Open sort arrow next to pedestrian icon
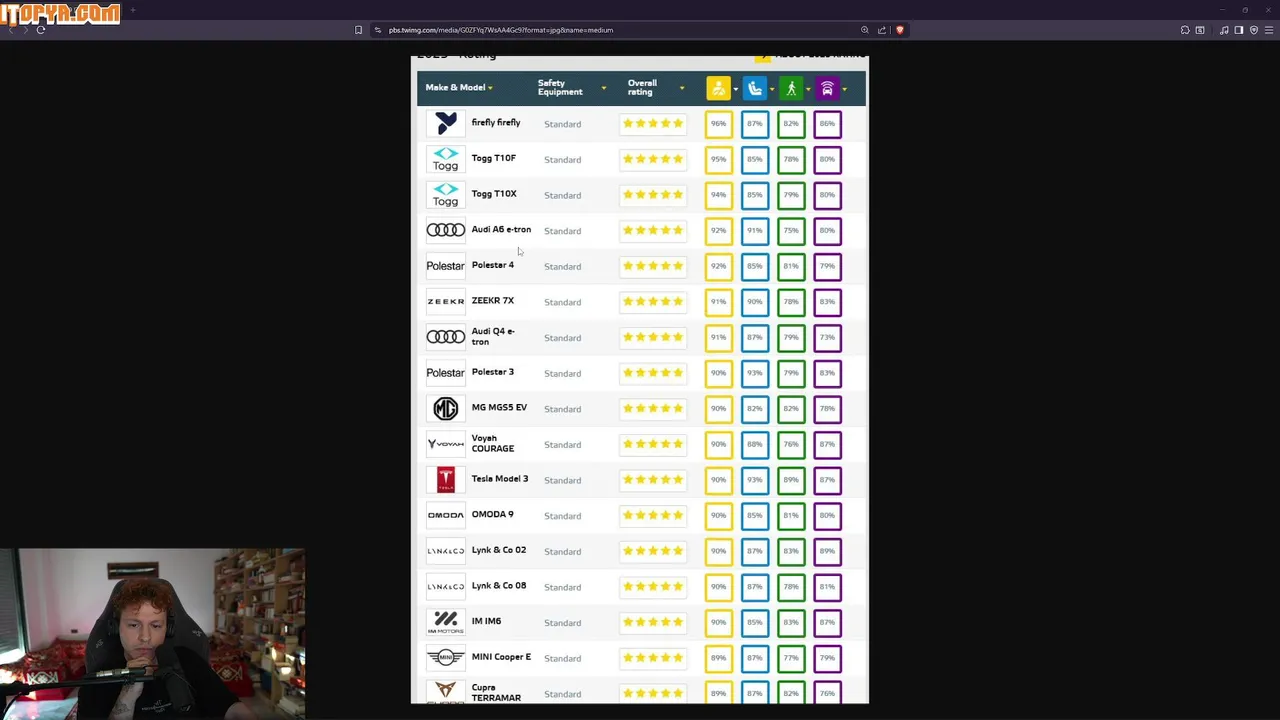1280x720 pixels. click(x=808, y=90)
